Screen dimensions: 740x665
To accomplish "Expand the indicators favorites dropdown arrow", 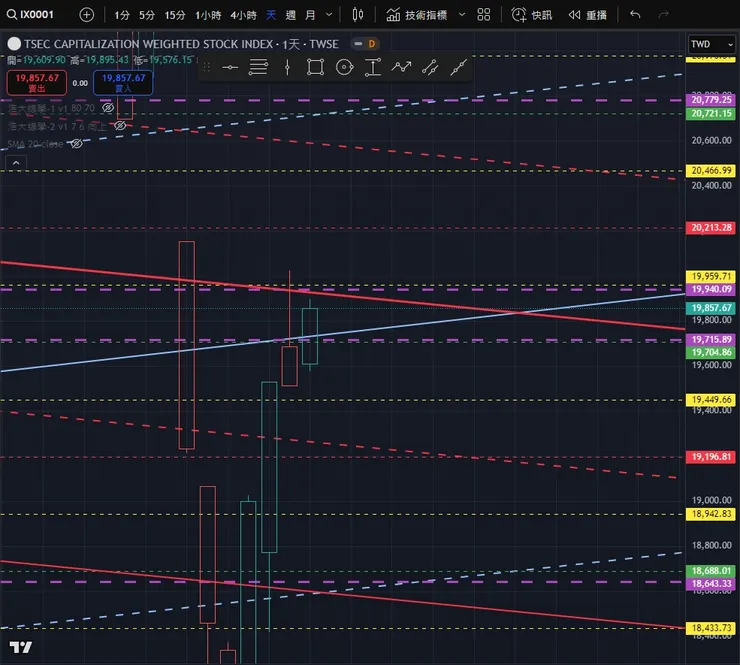I will pos(462,15).
